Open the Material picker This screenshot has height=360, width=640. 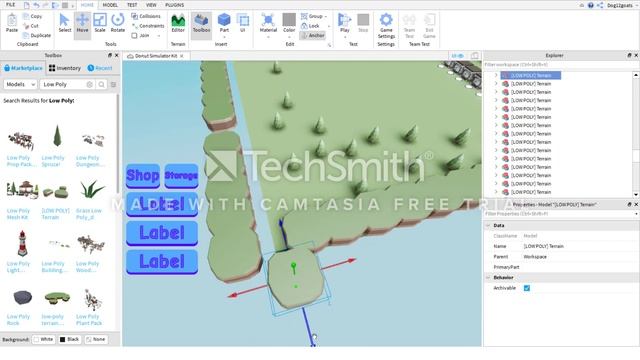268,23
